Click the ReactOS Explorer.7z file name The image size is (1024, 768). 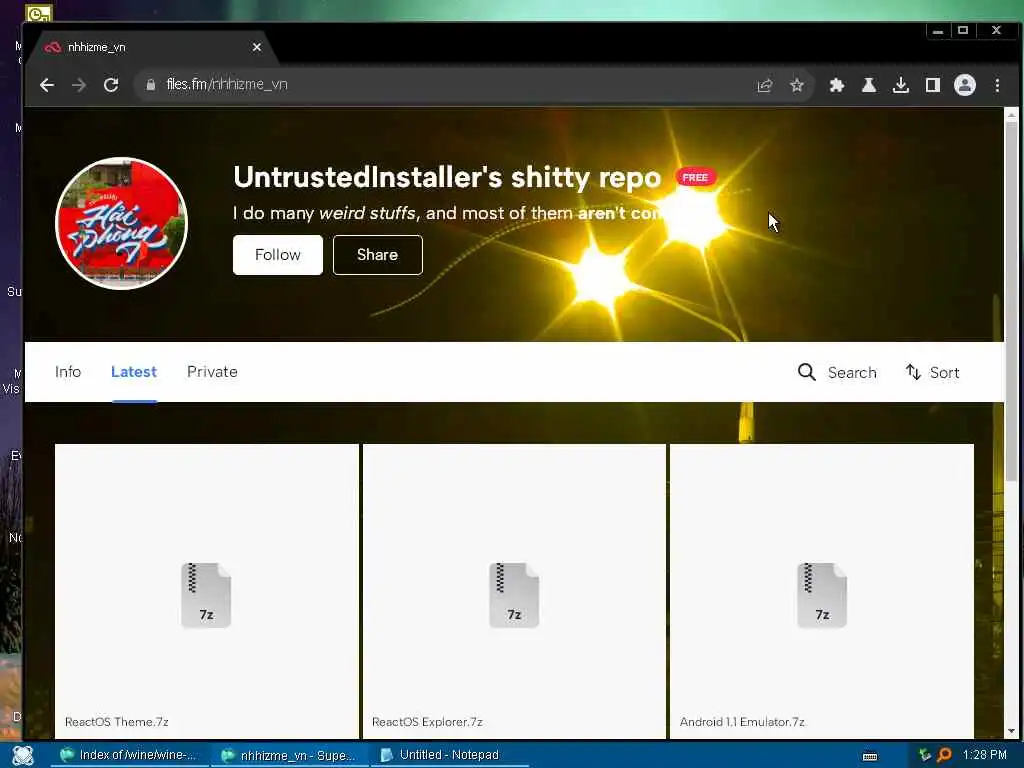pyautogui.click(x=427, y=722)
